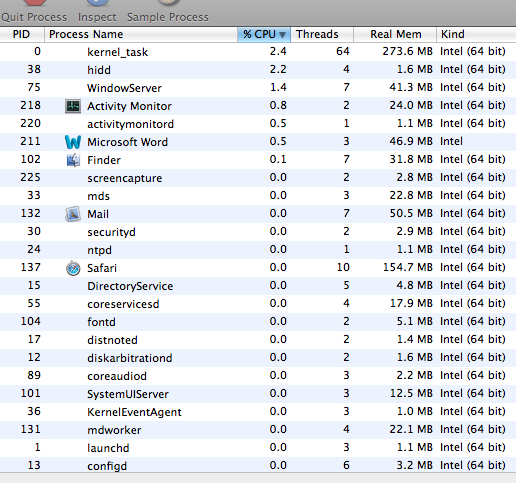The width and height of the screenshot is (516, 483).
Task: Click the Activity Monitor app icon
Action: point(73,106)
